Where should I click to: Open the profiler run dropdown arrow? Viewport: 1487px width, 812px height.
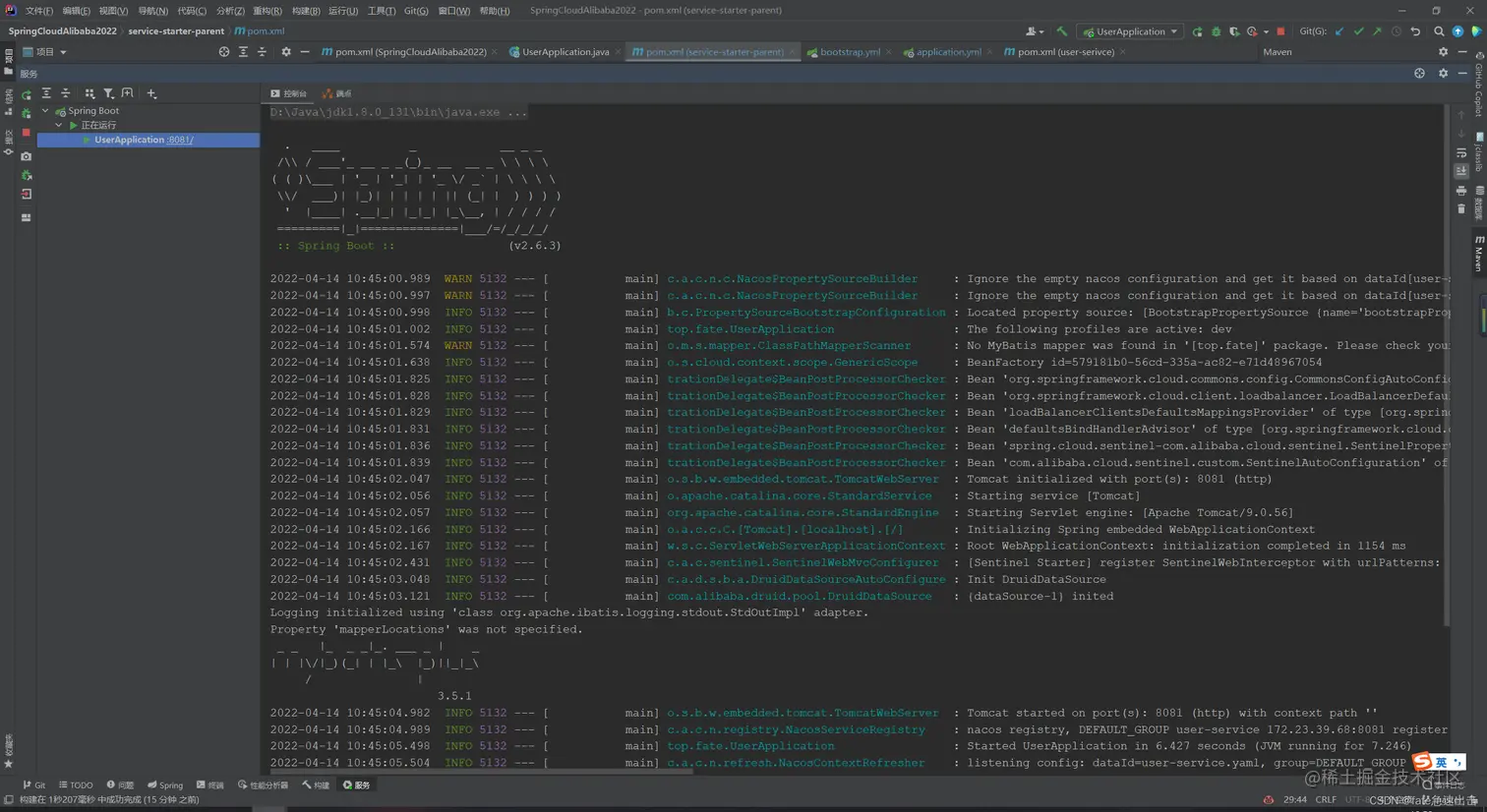click(1266, 31)
